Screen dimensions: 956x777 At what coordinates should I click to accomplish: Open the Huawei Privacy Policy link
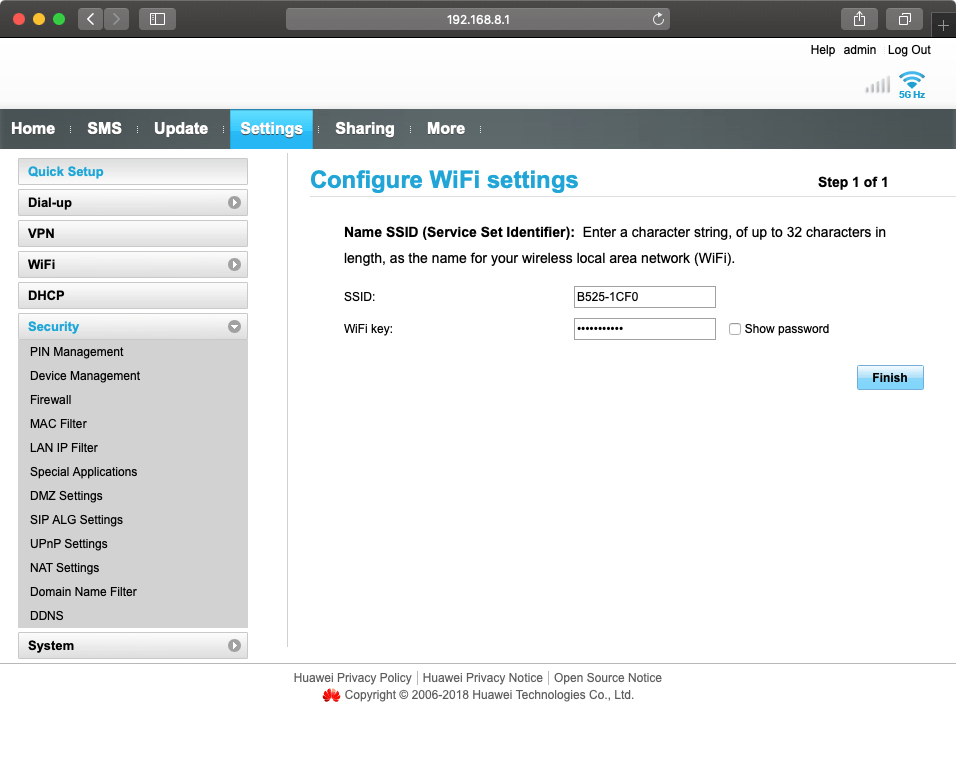point(352,678)
